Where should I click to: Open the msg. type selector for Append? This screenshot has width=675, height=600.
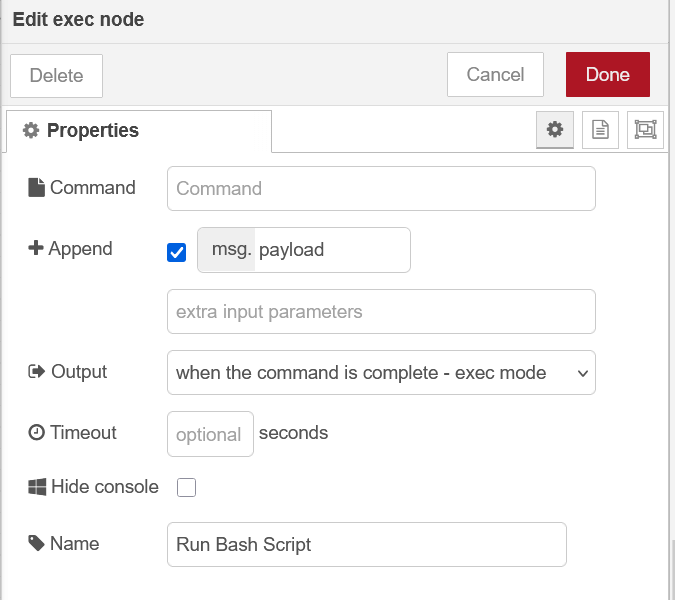[x=227, y=250]
